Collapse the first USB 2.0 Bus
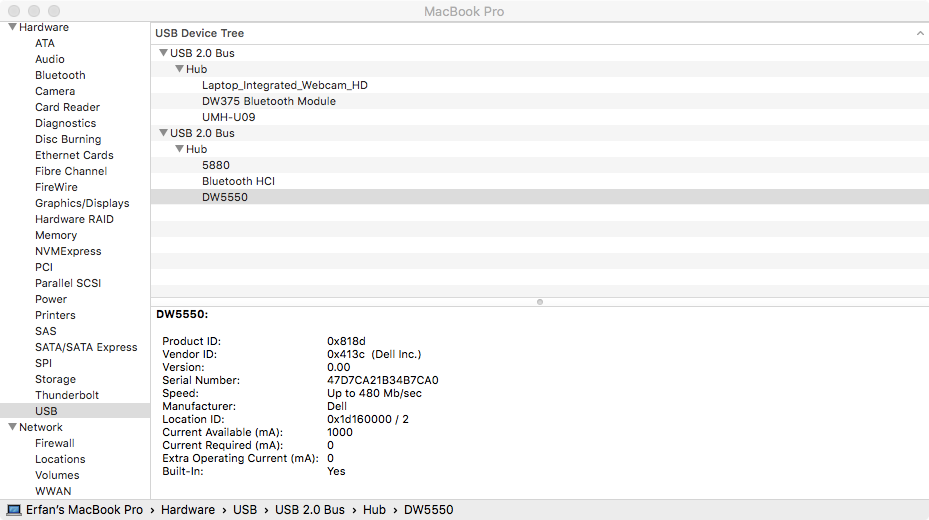Image resolution: width=929 pixels, height=520 pixels. pyautogui.click(x=163, y=53)
